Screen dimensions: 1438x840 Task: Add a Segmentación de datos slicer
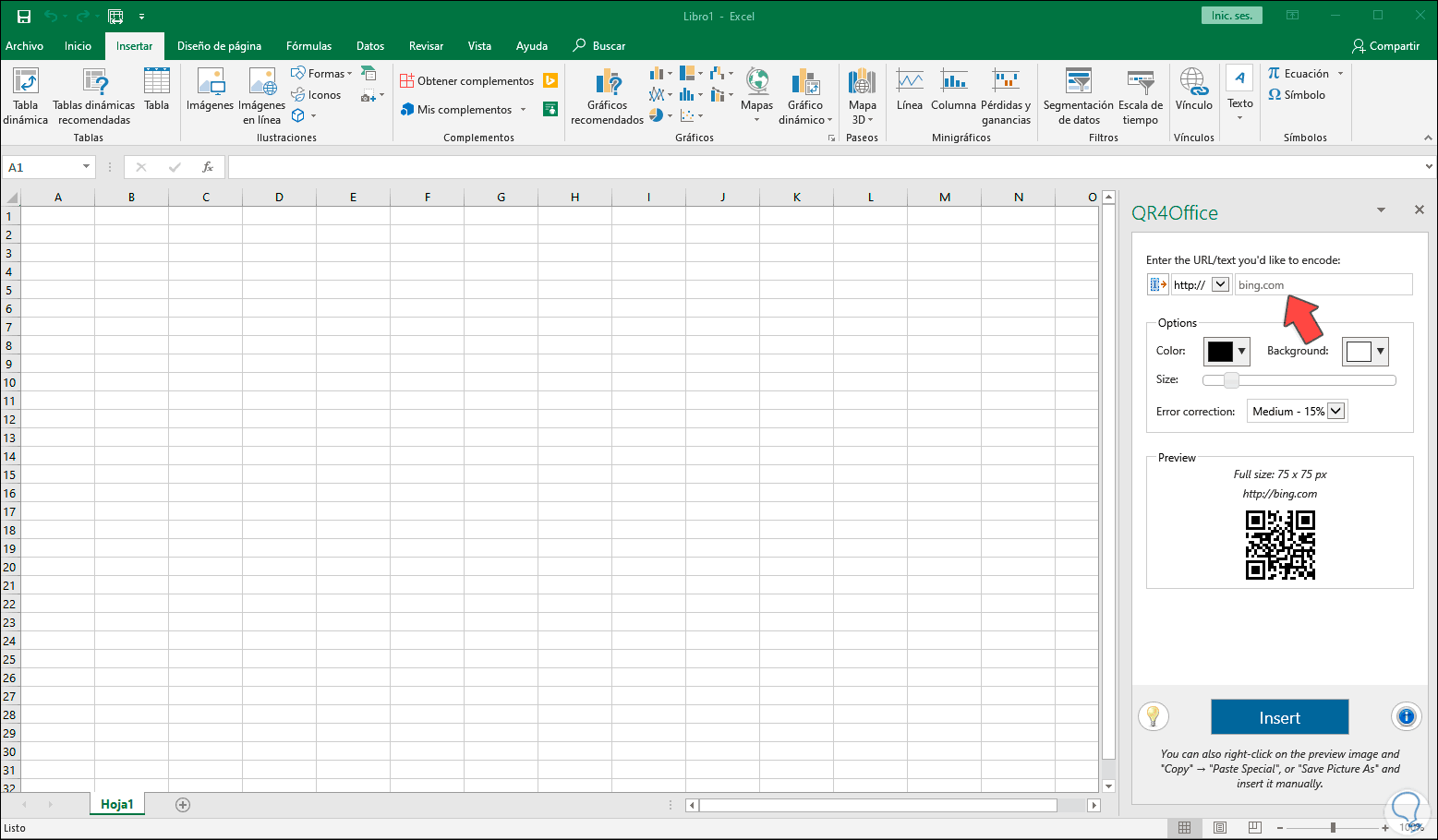[x=1078, y=96]
